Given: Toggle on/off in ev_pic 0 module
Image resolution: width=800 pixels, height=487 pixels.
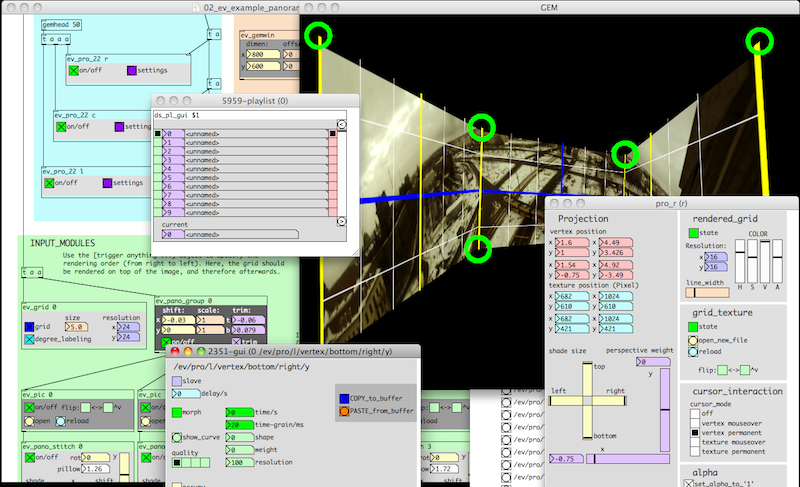Looking at the screenshot, I should (x=30, y=407).
